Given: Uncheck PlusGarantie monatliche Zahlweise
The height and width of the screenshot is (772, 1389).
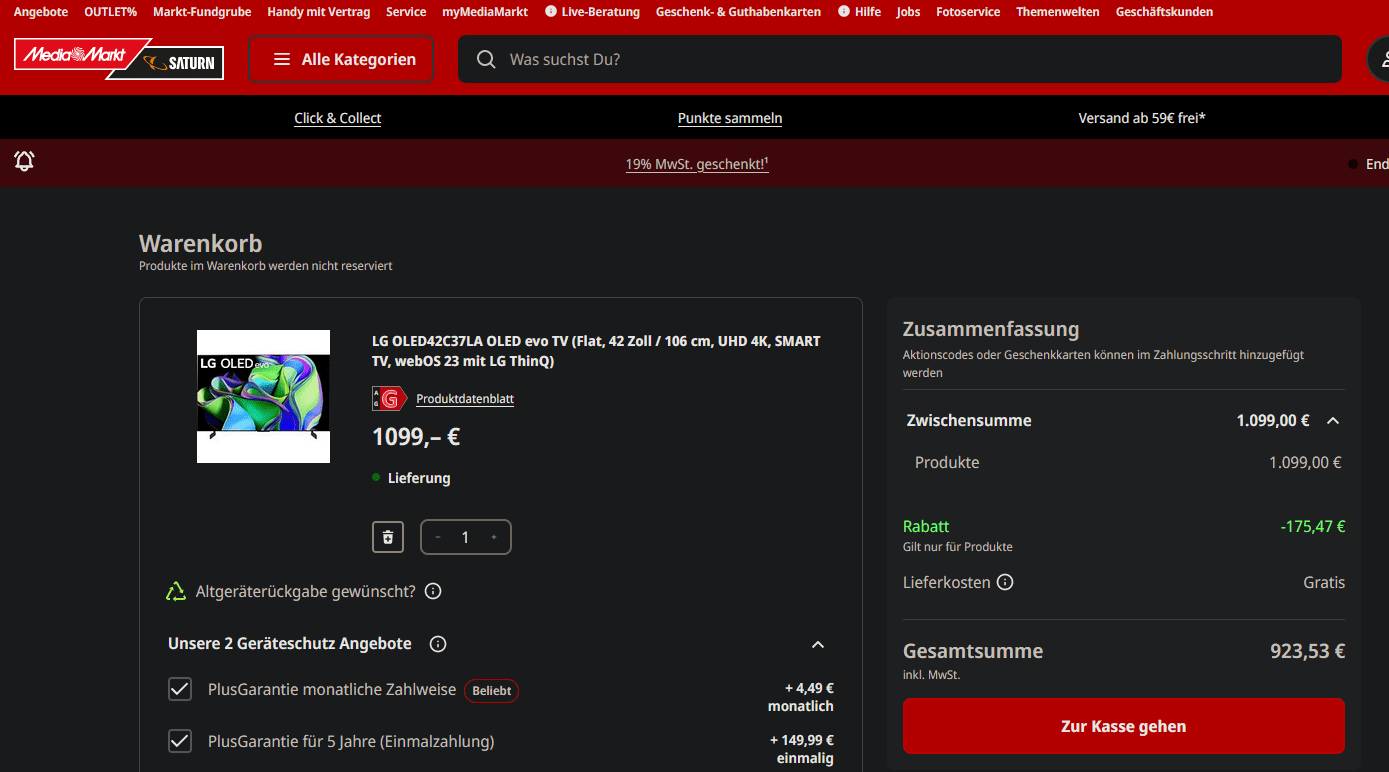Looking at the screenshot, I should point(180,689).
